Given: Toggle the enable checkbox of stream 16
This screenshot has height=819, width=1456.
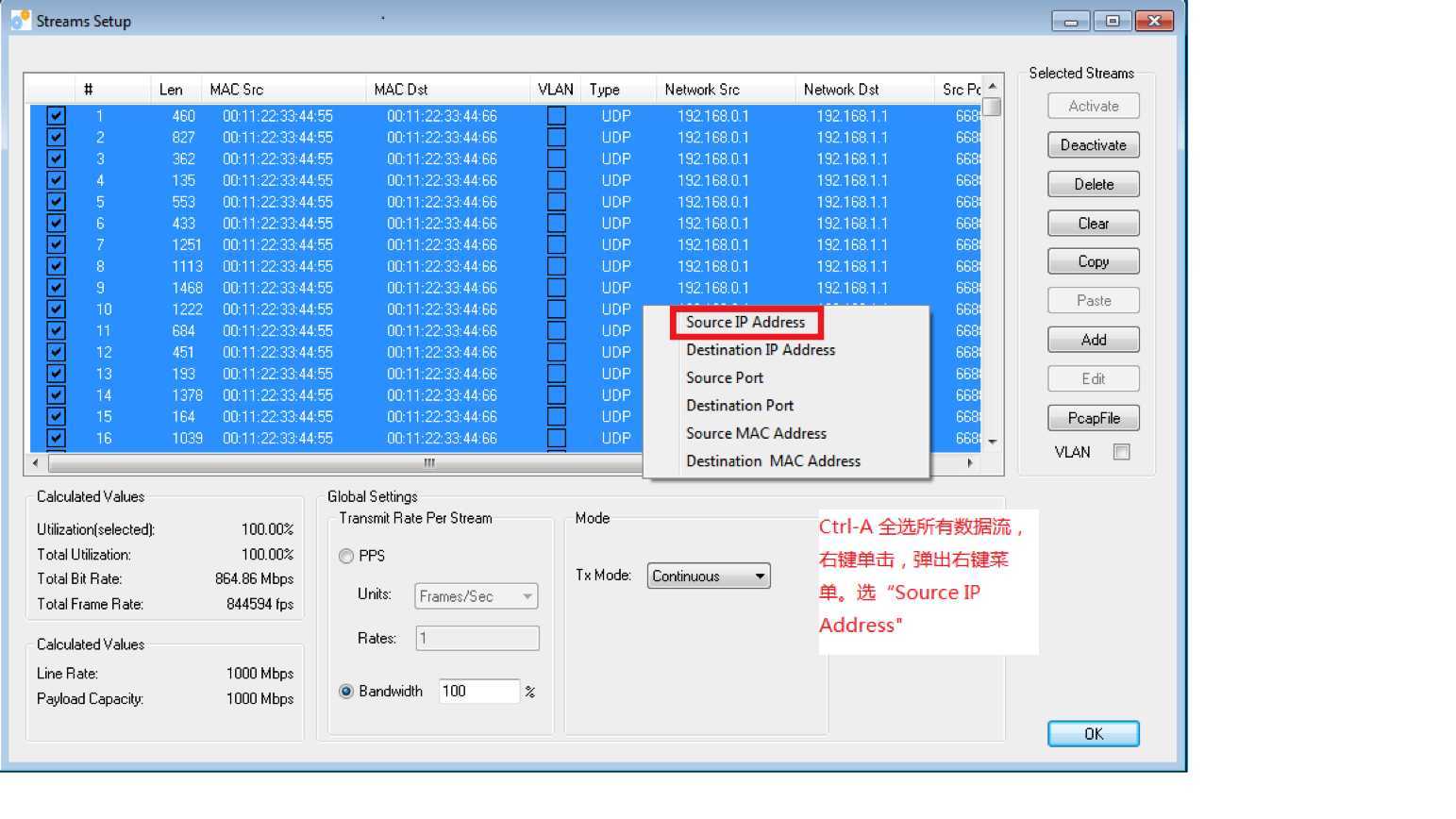Looking at the screenshot, I should pyautogui.click(x=56, y=438).
